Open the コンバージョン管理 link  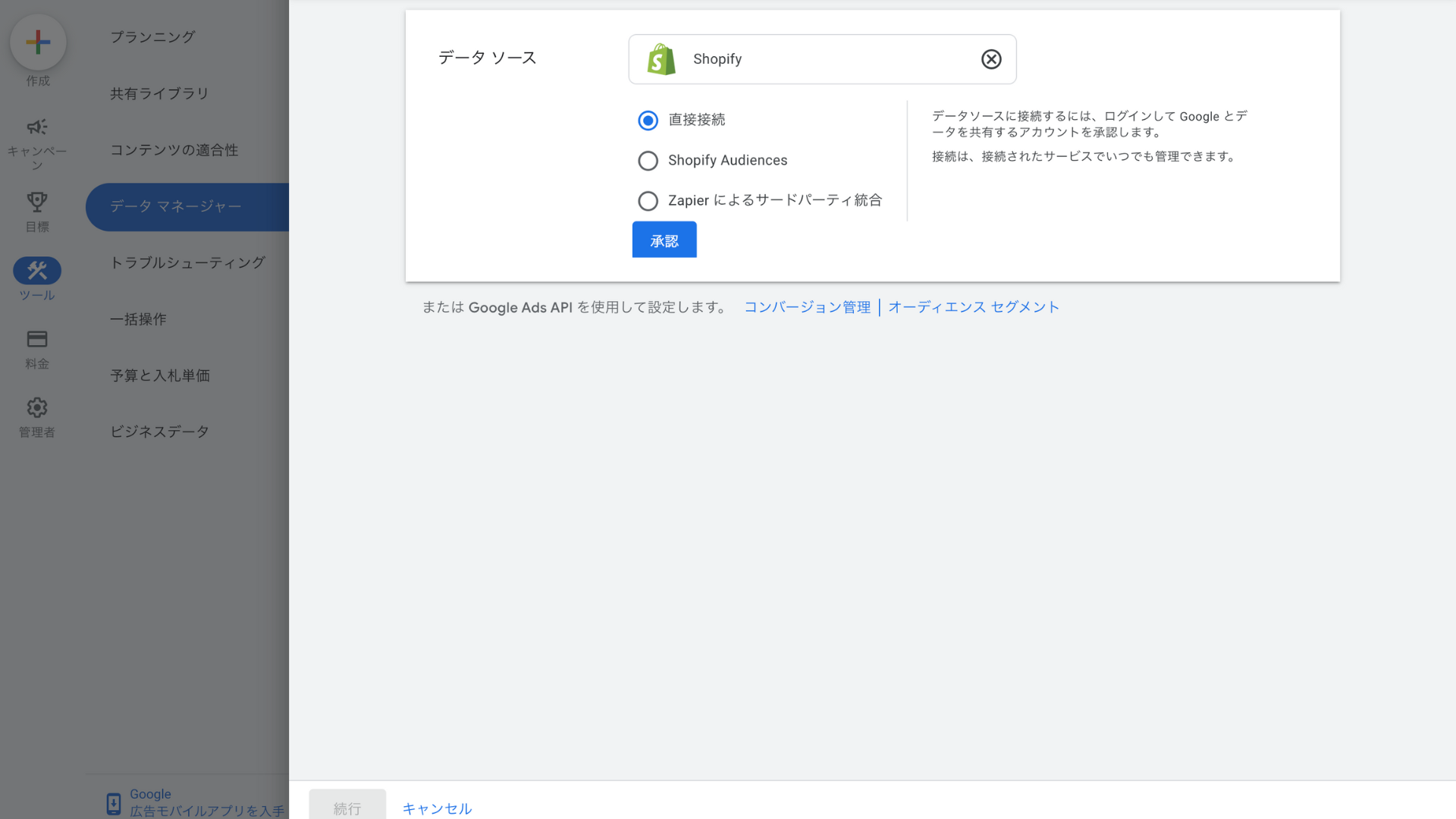click(x=807, y=307)
